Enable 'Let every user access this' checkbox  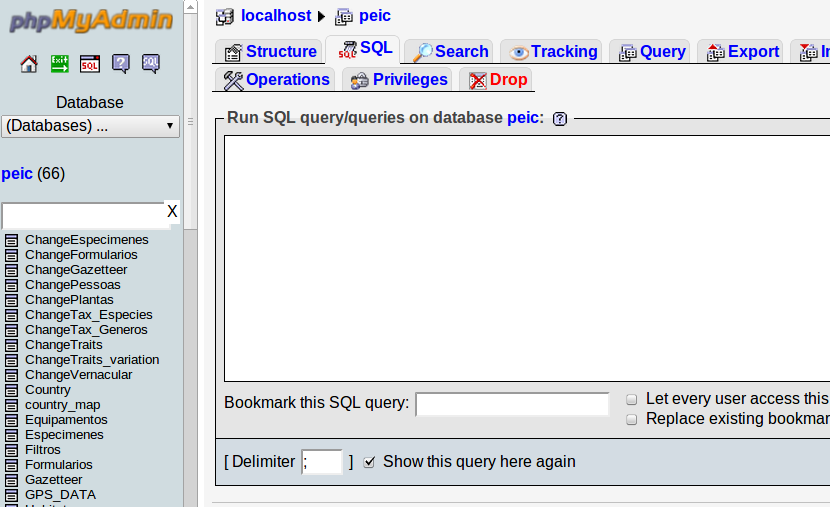click(x=631, y=399)
